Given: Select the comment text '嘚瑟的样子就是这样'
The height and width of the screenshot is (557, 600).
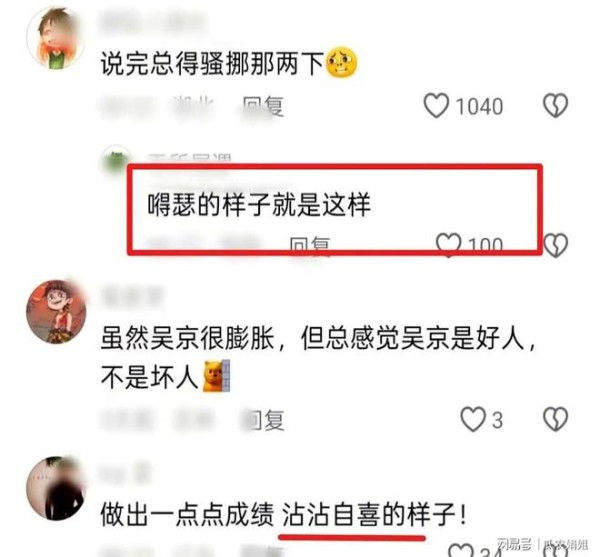Looking at the screenshot, I should pos(259,205).
